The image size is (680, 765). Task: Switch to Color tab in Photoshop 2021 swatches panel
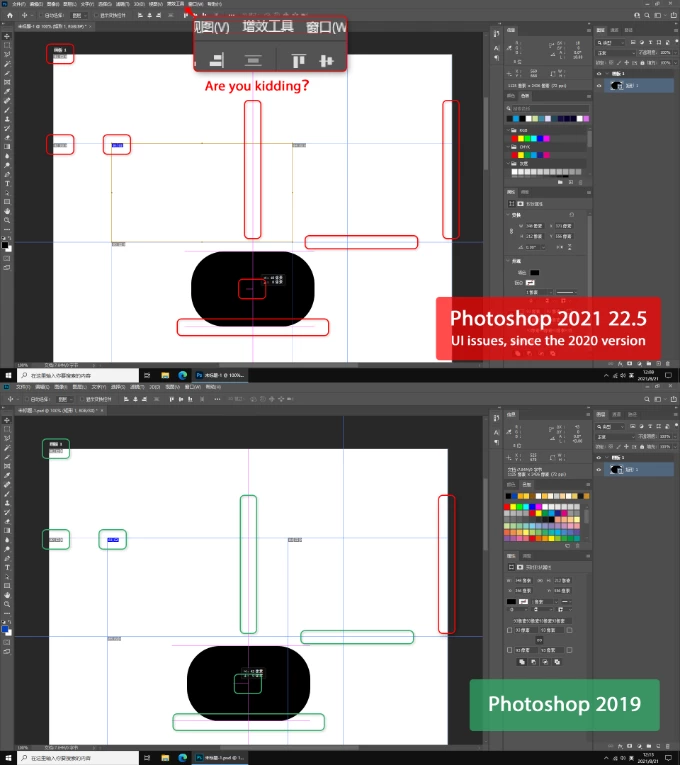511,96
